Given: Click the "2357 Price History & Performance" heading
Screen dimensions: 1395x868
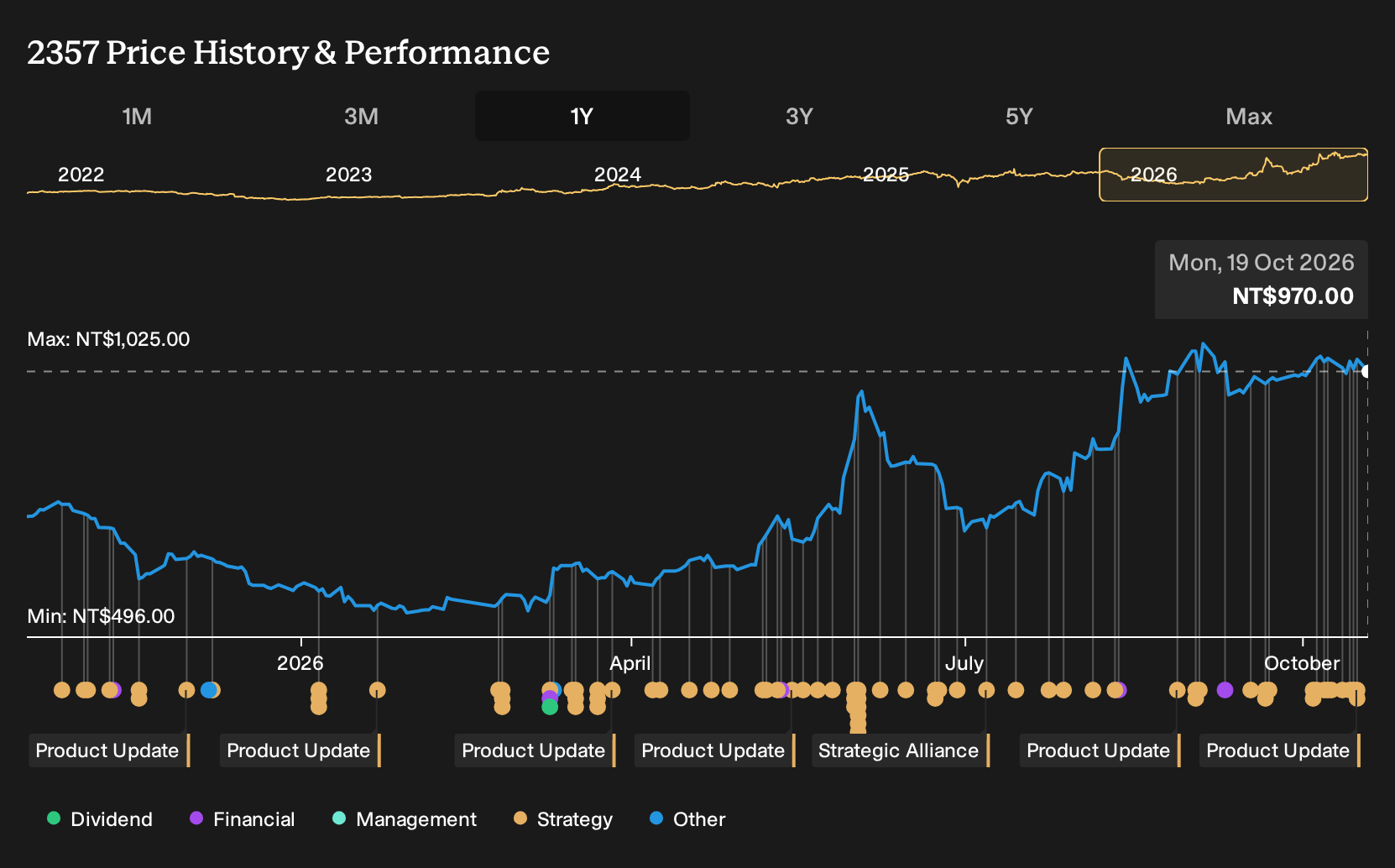Looking at the screenshot, I should point(289,52).
